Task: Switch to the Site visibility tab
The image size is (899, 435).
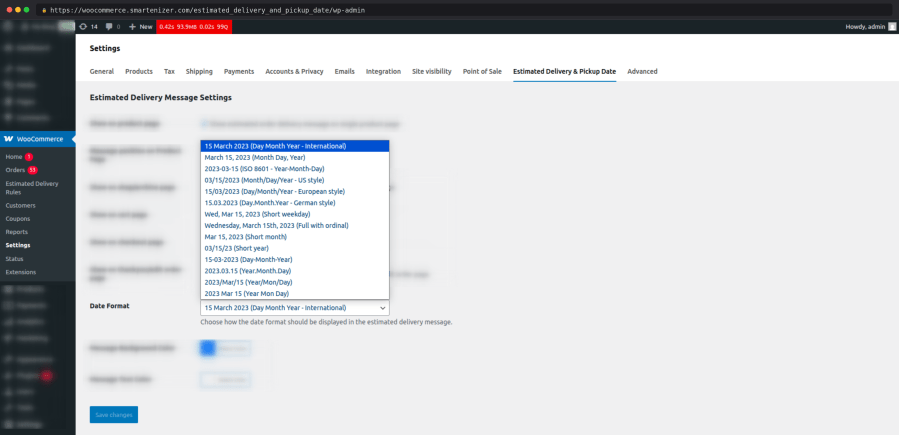Action: 432,72
